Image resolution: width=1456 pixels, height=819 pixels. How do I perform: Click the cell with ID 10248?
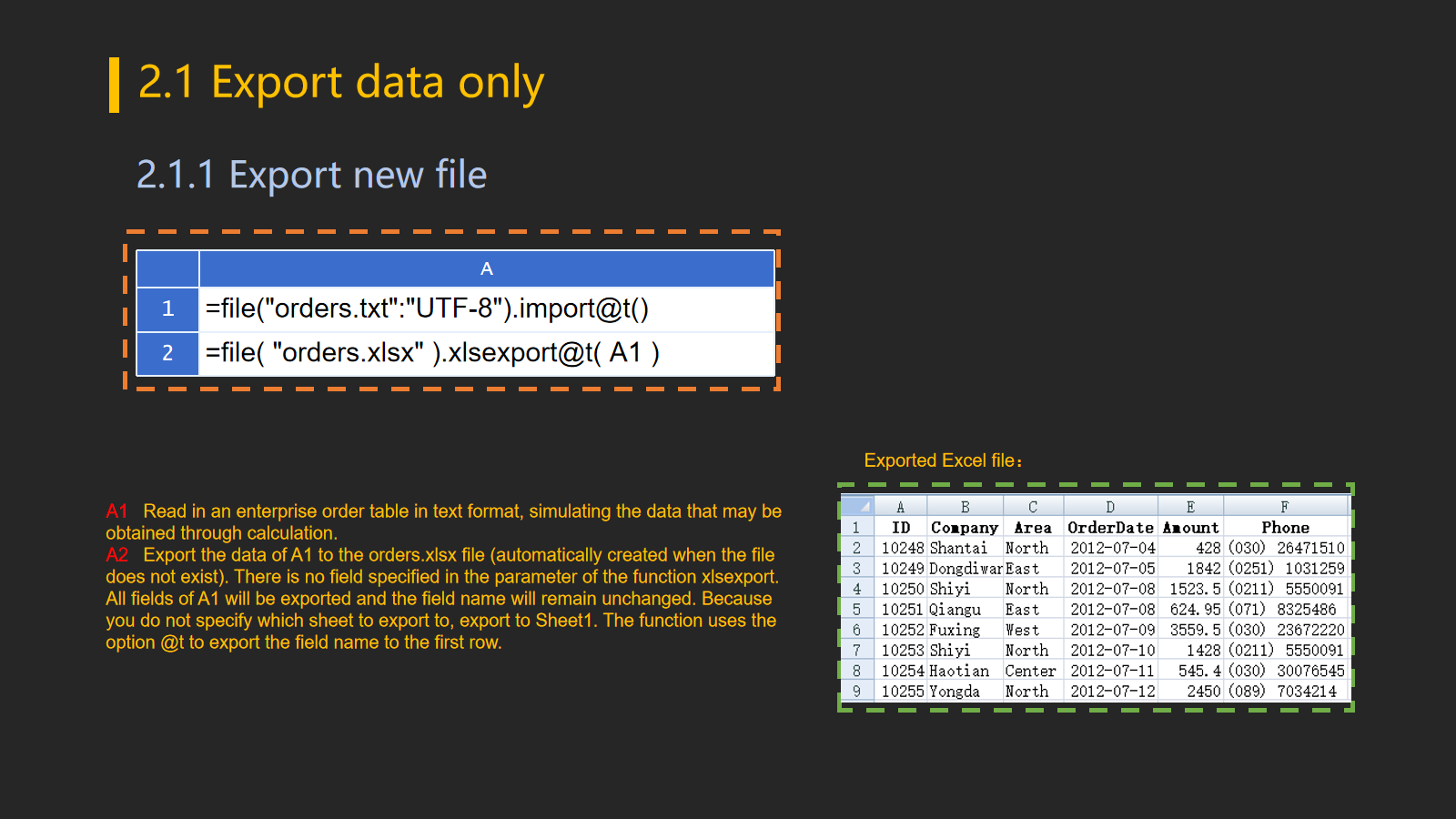902,548
